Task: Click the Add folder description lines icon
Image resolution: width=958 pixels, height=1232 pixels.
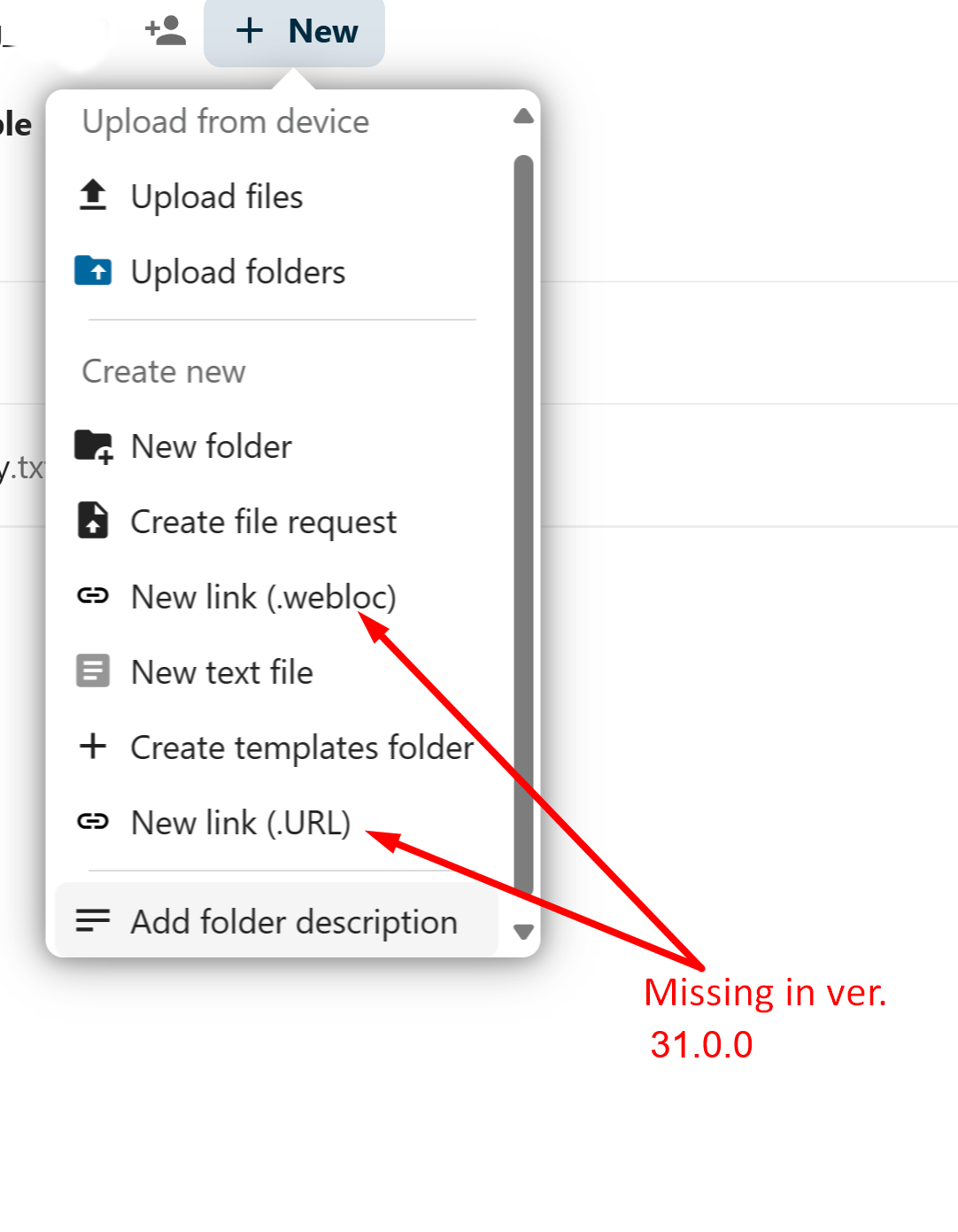Action: 93,921
